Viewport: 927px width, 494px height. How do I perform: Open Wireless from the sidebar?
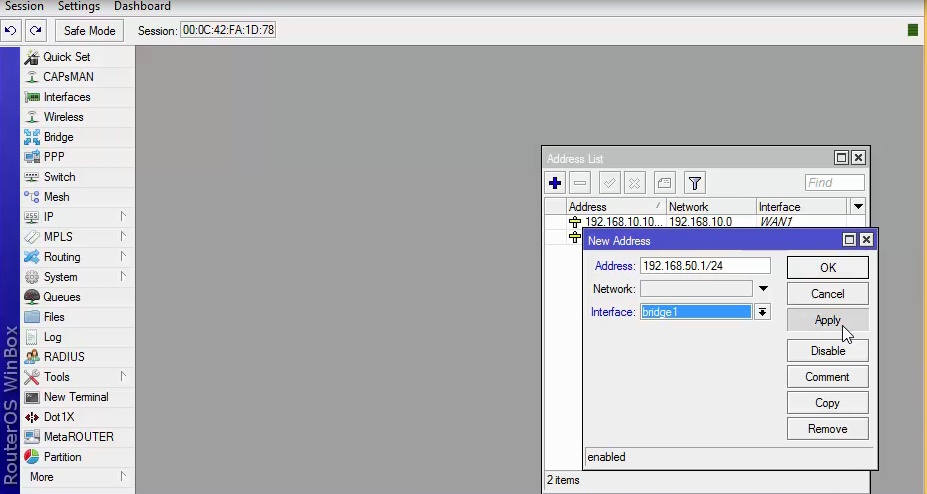coord(63,117)
